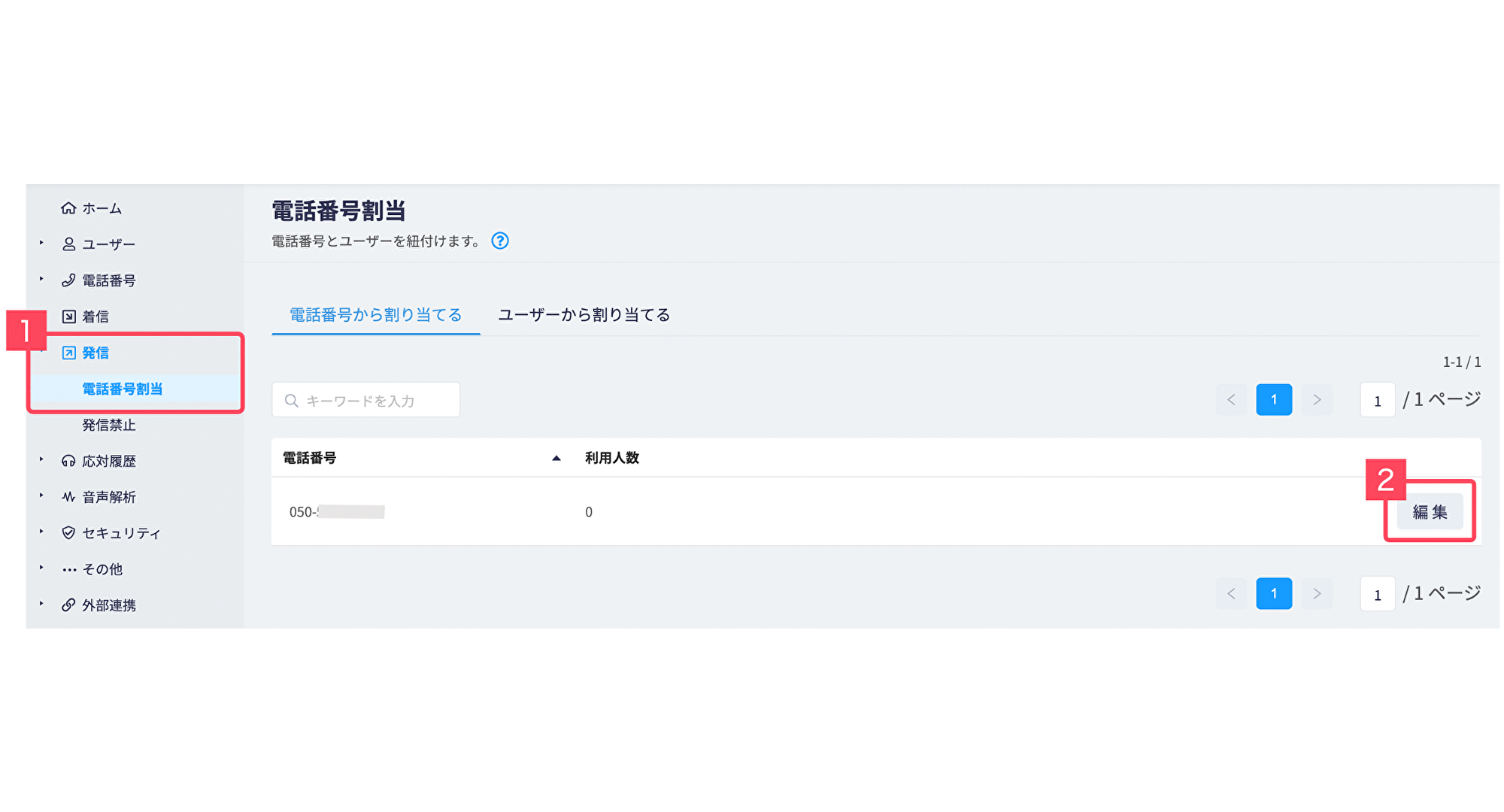Sort by the 電話番号 column arrow
The width and height of the screenshot is (1504, 812).
(556, 458)
